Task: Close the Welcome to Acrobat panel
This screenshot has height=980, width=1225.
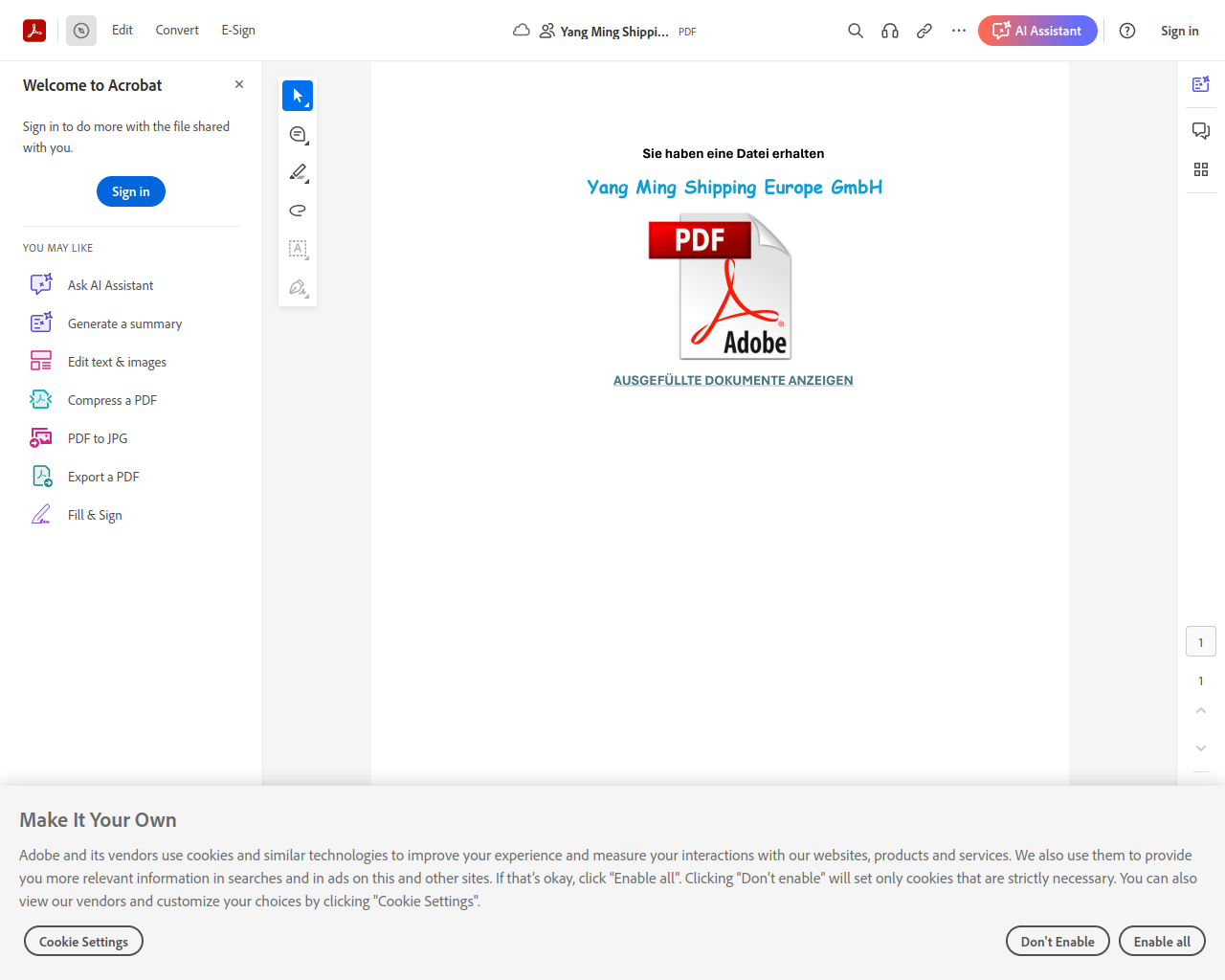Action: (239, 84)
